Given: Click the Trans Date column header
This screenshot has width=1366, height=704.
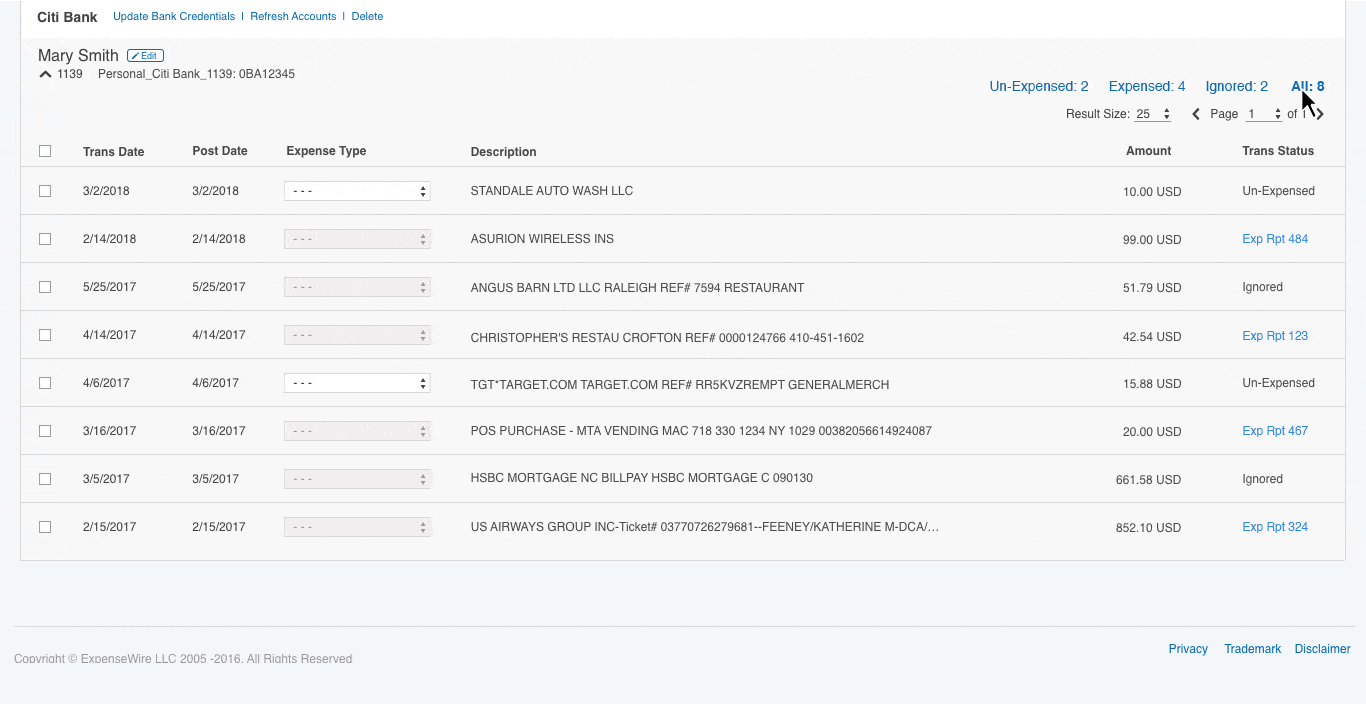Looking at the screenshot, I should (114, 152).
